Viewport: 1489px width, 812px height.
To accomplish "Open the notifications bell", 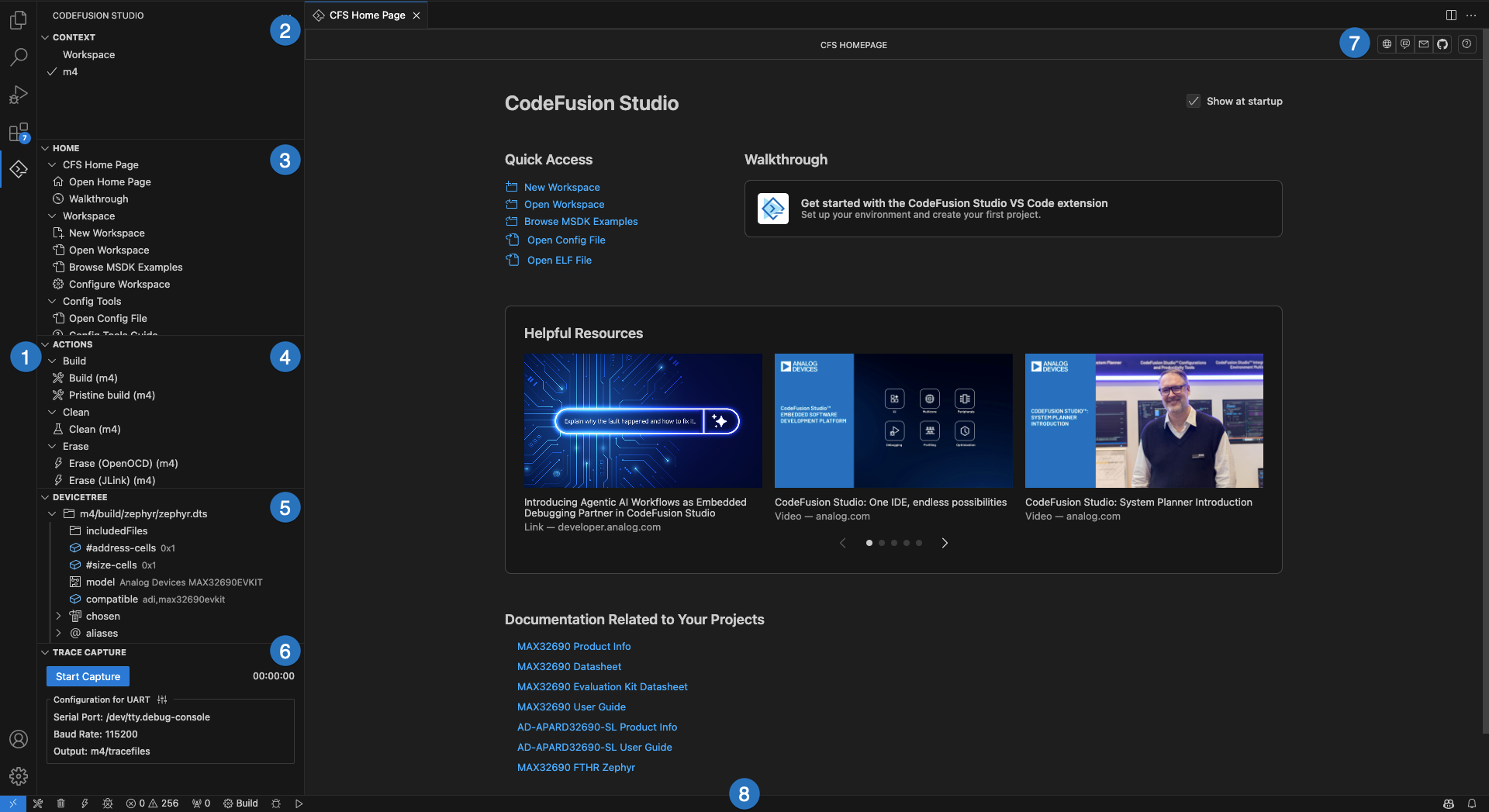I will 1471,803.
